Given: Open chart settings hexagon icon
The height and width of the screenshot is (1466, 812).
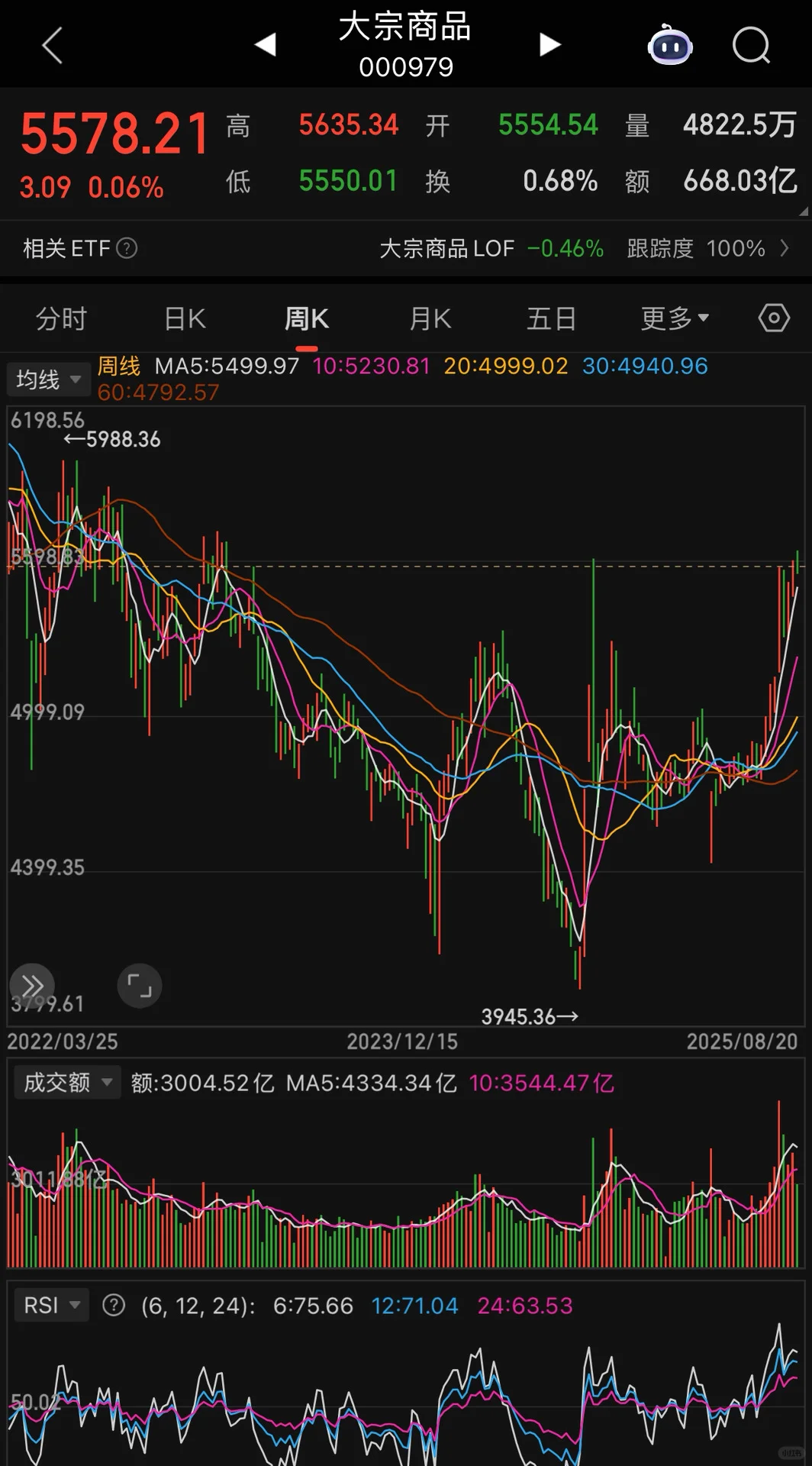Looking at the screenshot, I should (x=774, y=317).
